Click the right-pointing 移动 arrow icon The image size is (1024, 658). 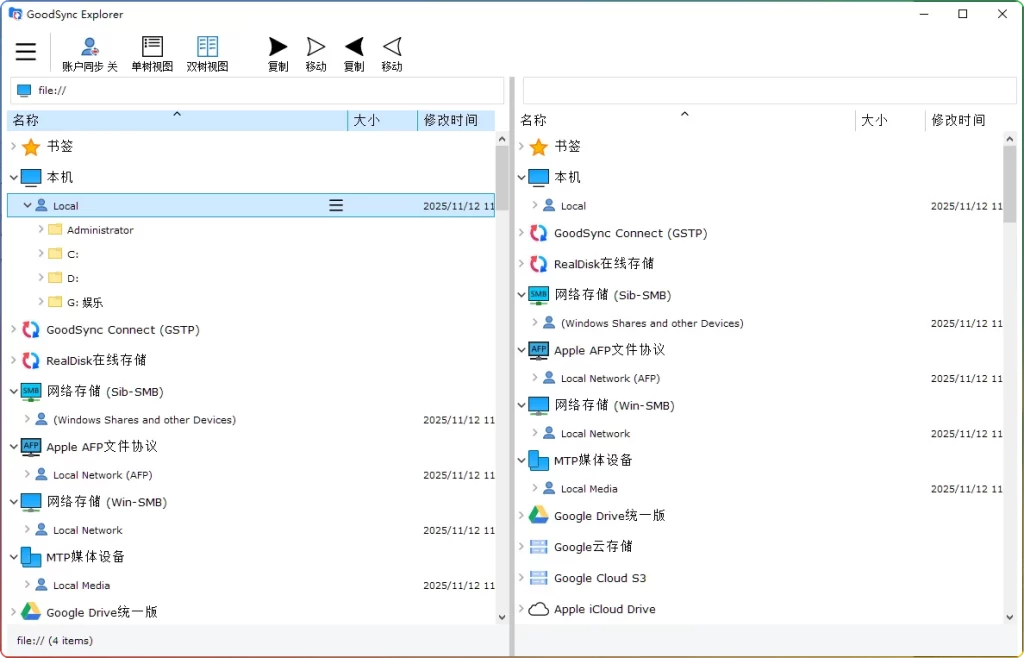(x=316, y=45)
